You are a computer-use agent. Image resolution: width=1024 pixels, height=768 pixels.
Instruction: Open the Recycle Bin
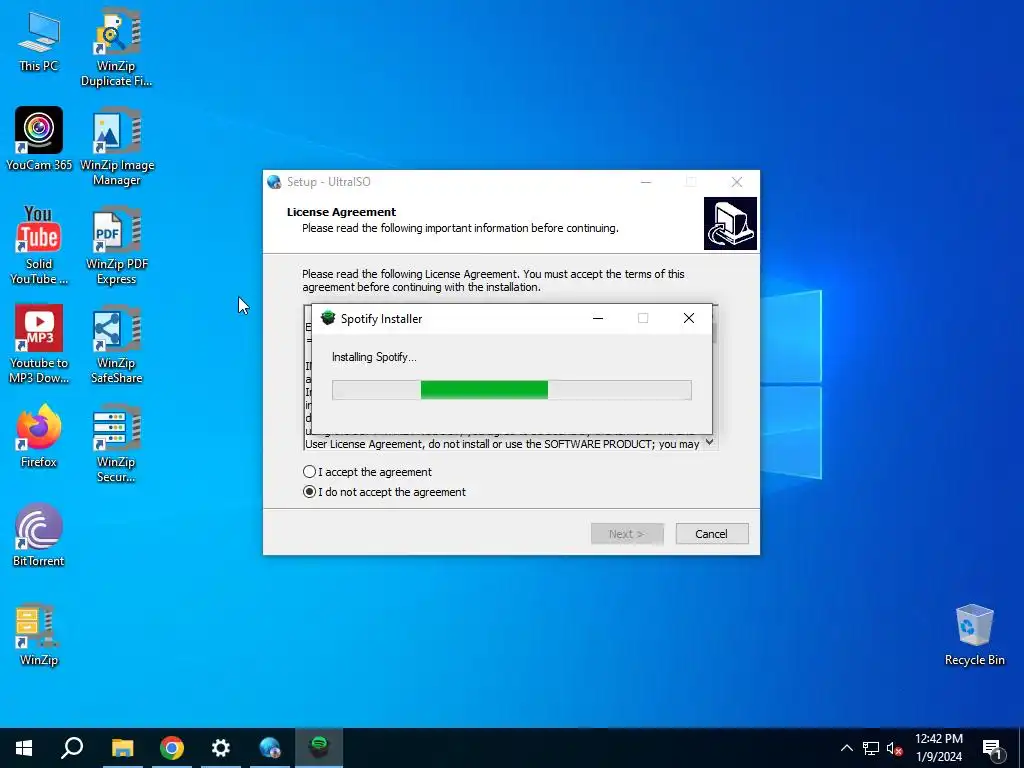point(974,635)
